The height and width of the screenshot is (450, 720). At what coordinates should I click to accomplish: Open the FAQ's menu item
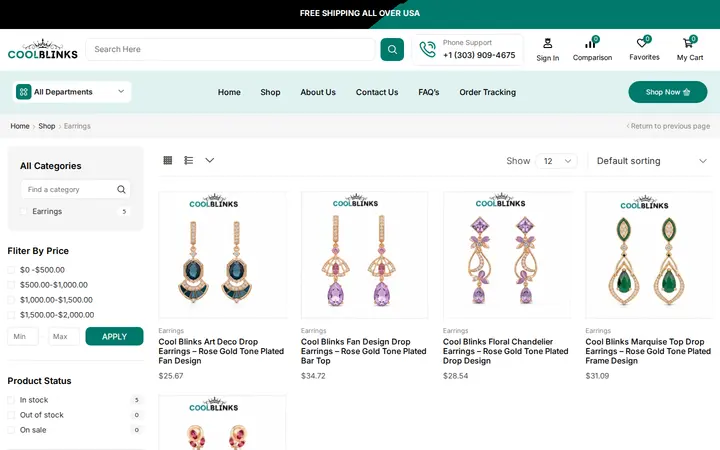coord(428,92)
